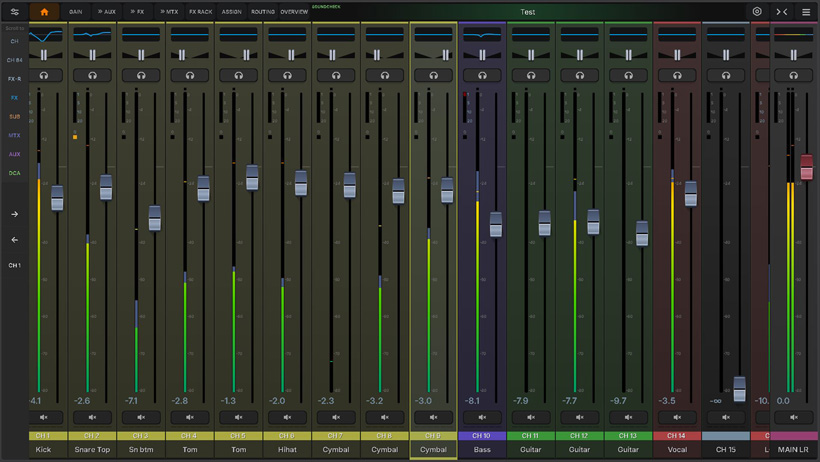Mute the CH 11 Guitar channel
Image resolution: width=820 pixels, height=462 pixels.
531,417
